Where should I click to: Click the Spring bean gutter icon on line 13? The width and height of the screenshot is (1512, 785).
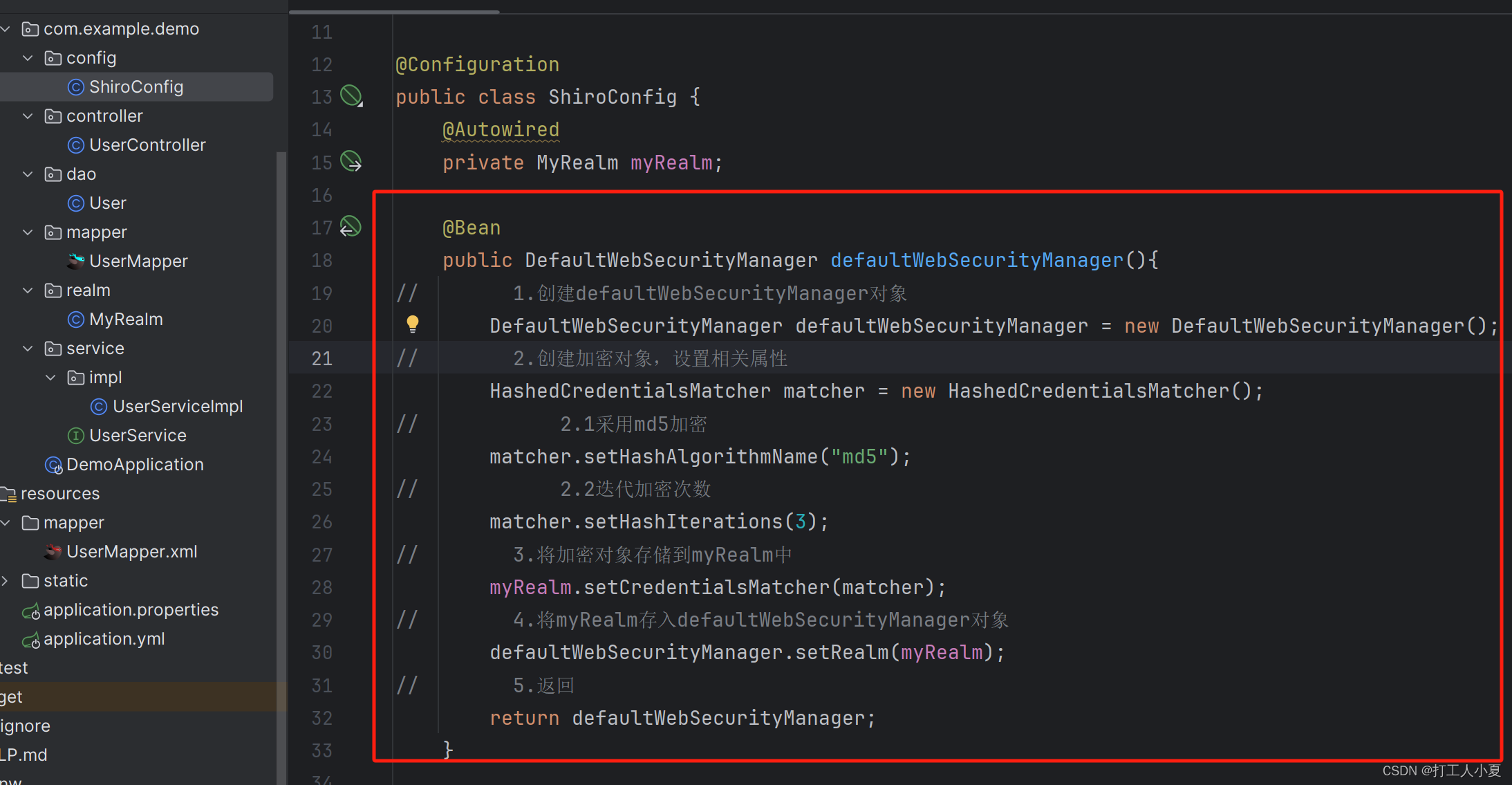pos(351,95)
